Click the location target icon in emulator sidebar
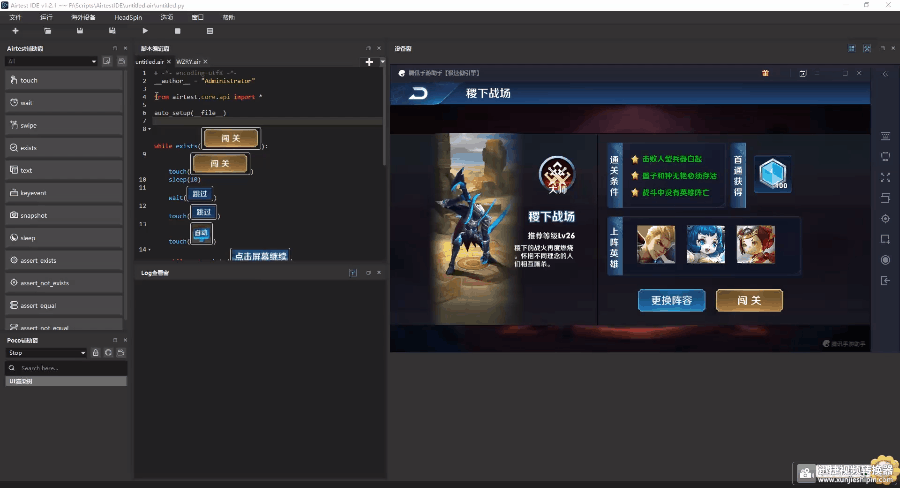Screen dimensions: 900x488 click(885, 219)
